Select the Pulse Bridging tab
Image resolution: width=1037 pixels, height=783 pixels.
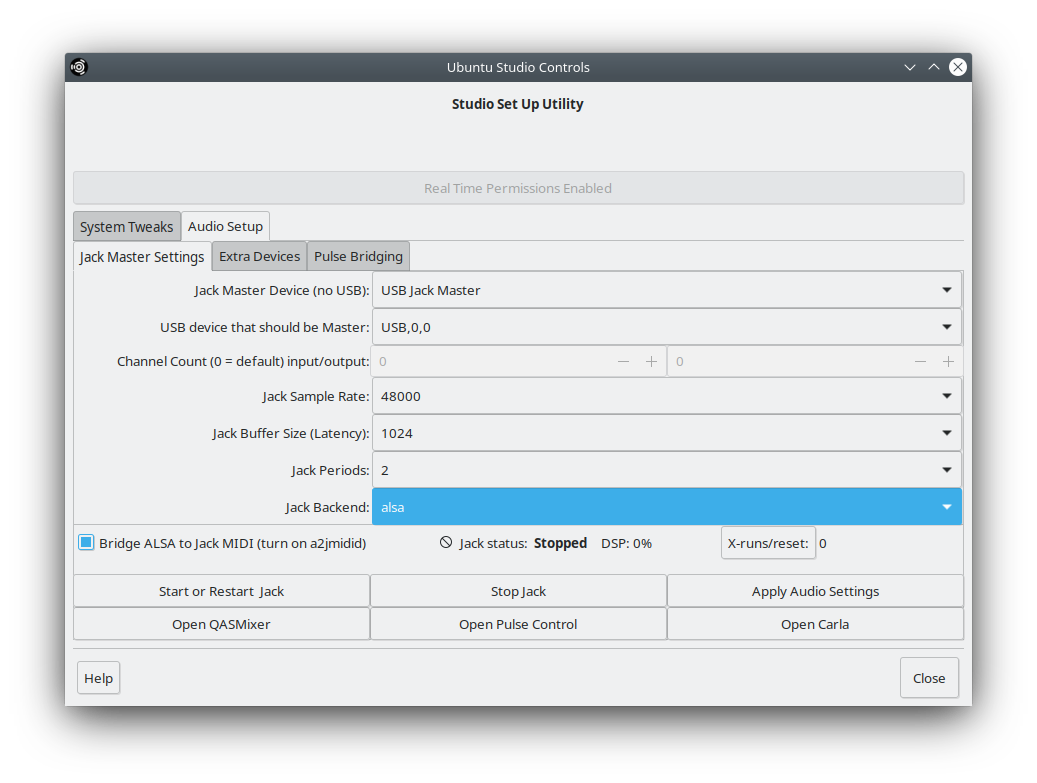tap(358, 256)
